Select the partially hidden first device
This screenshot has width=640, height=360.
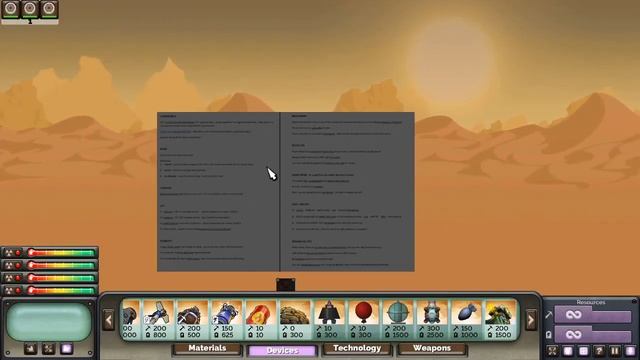(x=131, y=320)
